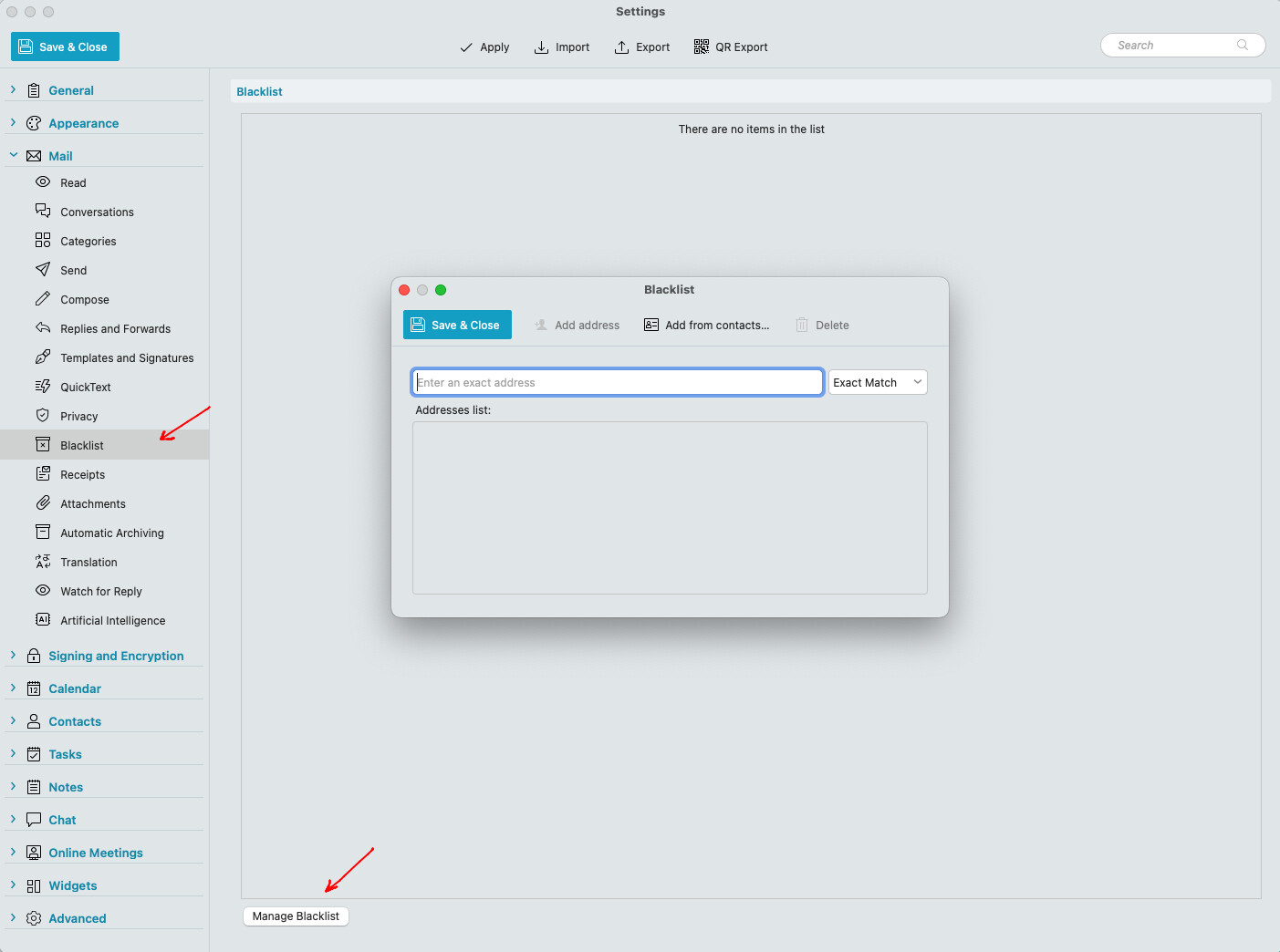Expand the Calendar settings section

point(13,688)
